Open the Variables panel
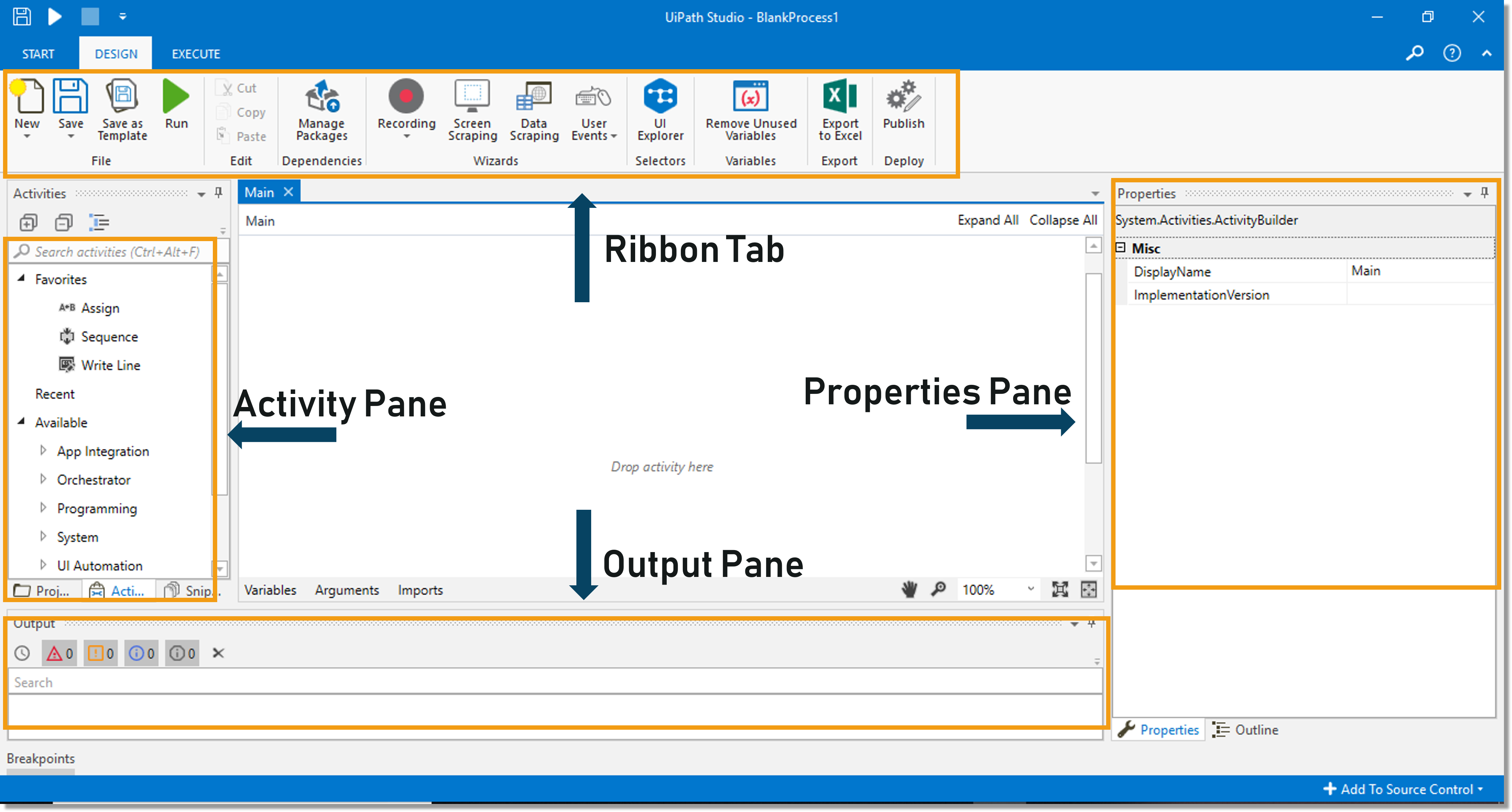 pos(270,590)
